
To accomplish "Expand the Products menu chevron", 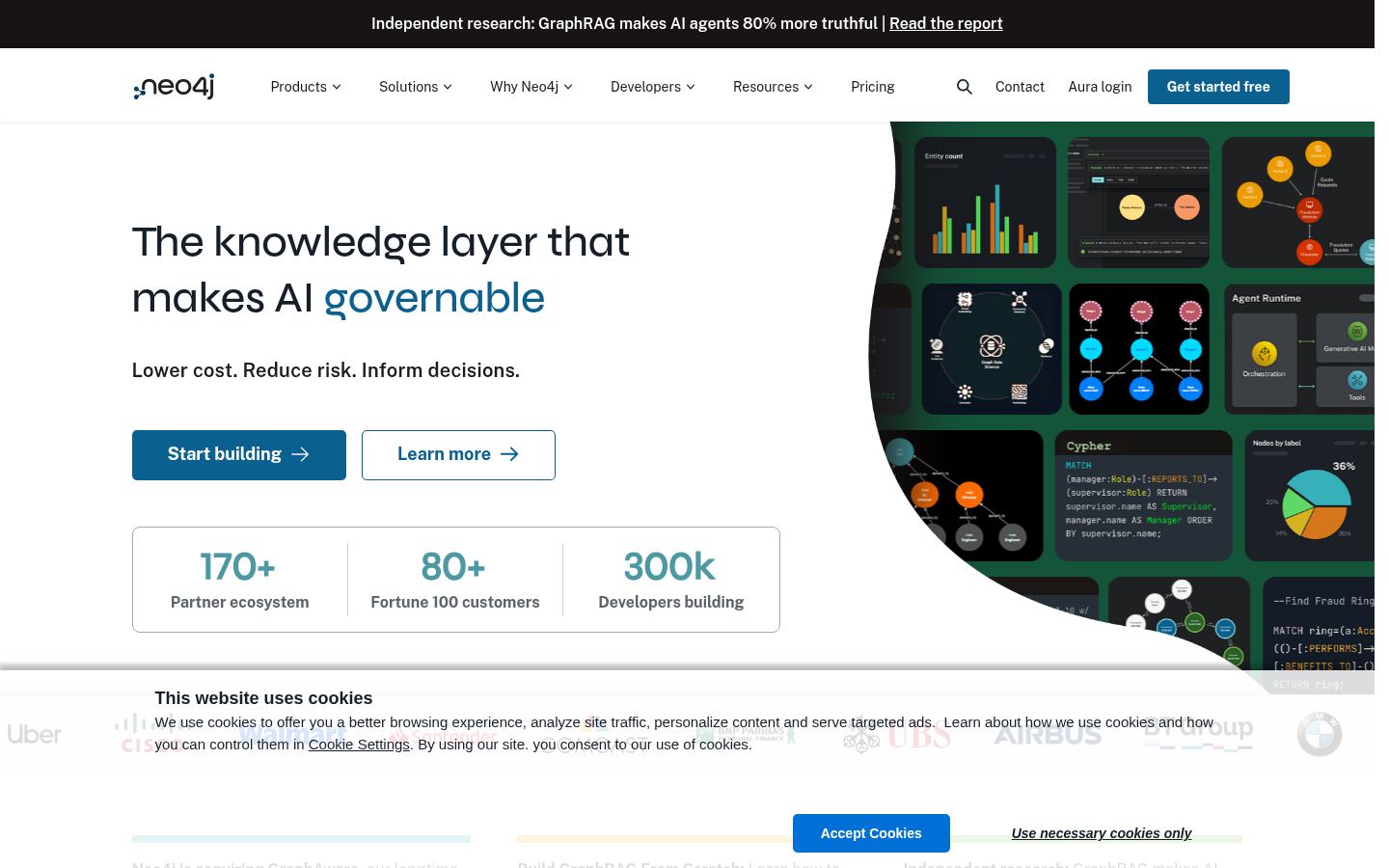I will point(337,87).
